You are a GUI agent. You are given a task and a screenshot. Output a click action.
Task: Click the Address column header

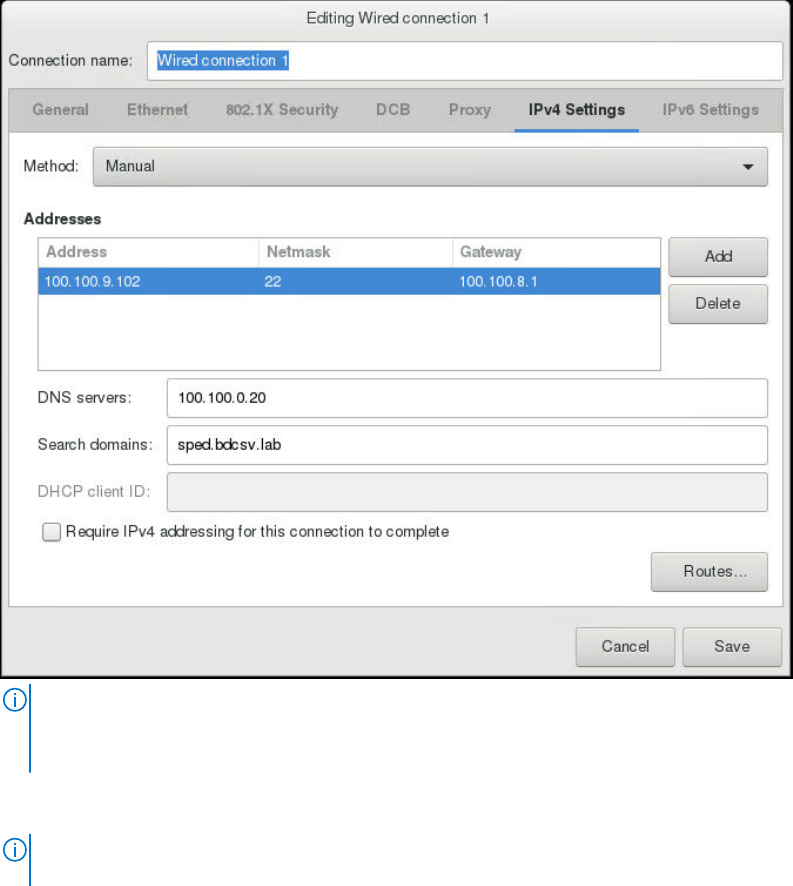(149, 252)
